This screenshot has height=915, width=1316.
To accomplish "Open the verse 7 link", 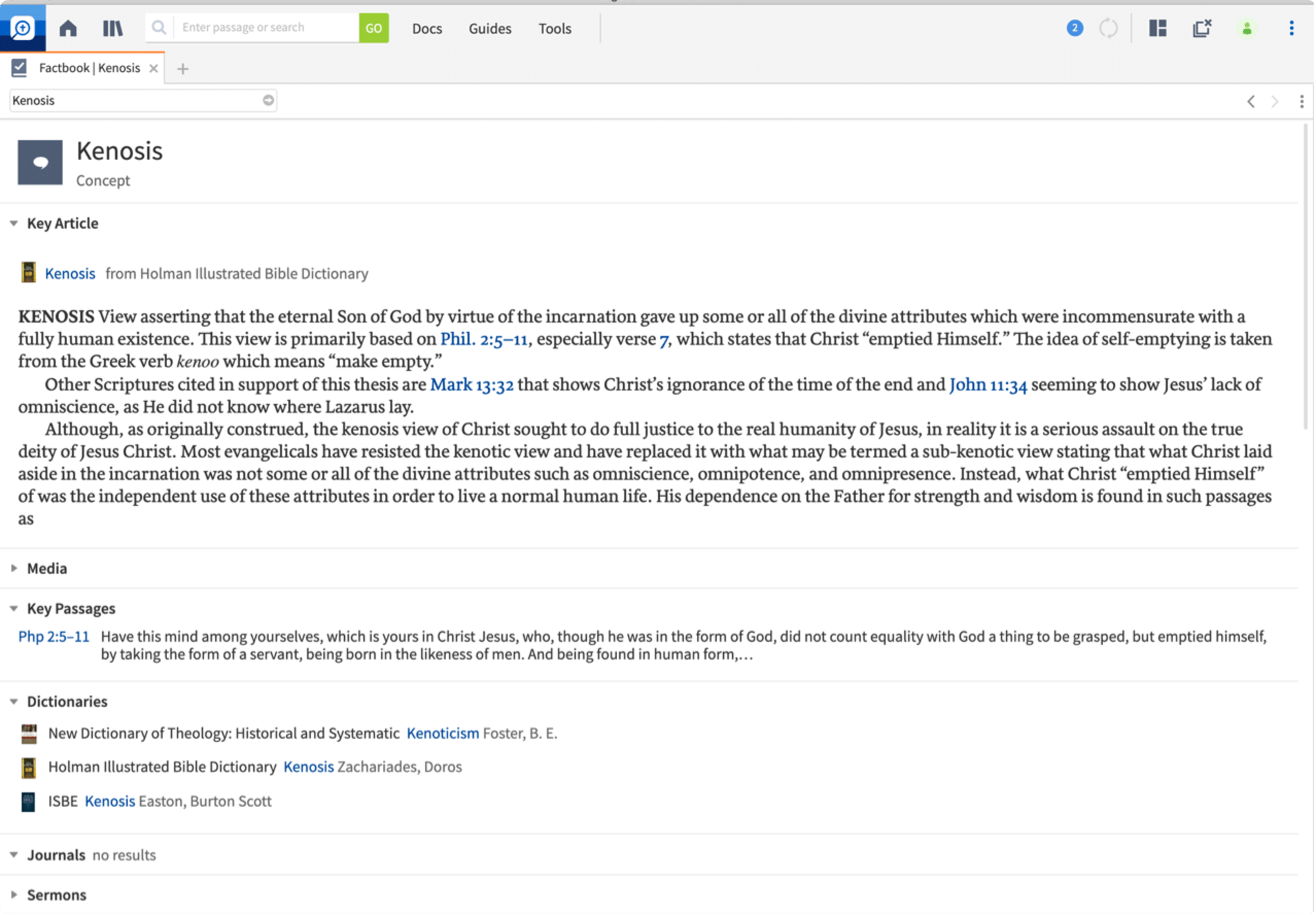I will click(664, 340).
